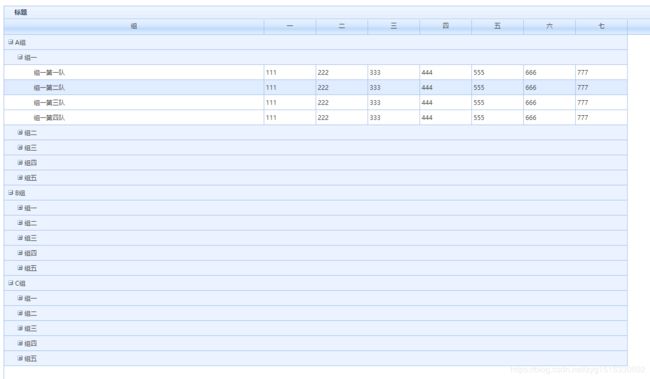Expand the 组三 subgroup under A组
This screenshot has width=650, height=379.
(x=20, y=148)
